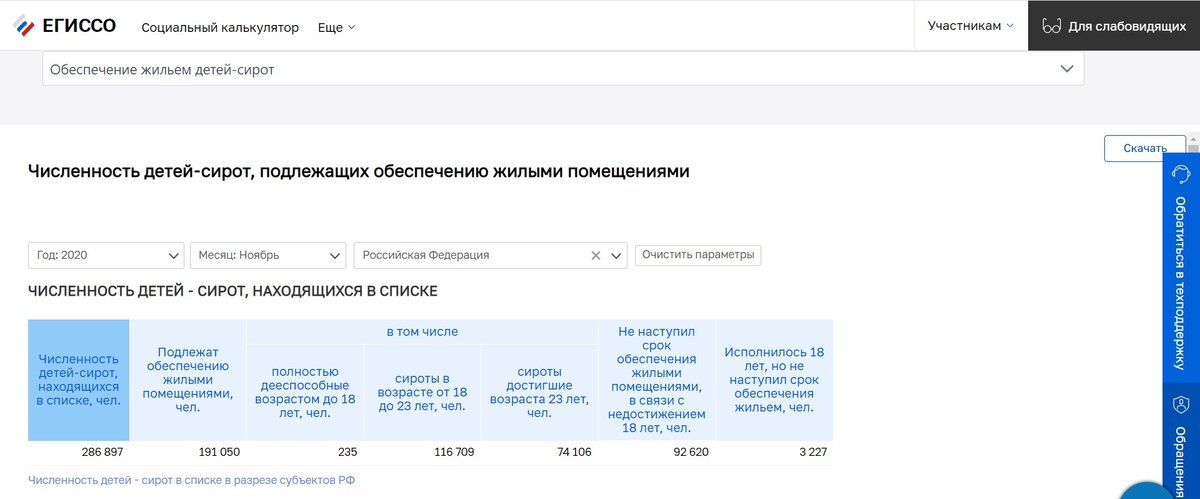Click the headset support icon
This screenshot has height=499, width=1200.
click(x=1181, y=174)
